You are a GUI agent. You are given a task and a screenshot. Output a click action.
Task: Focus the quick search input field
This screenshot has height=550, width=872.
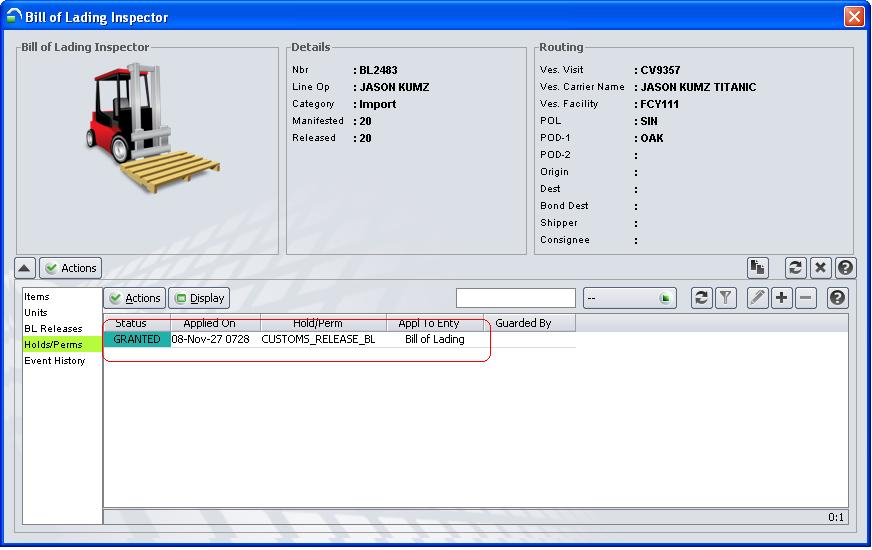tap(516, 298)
